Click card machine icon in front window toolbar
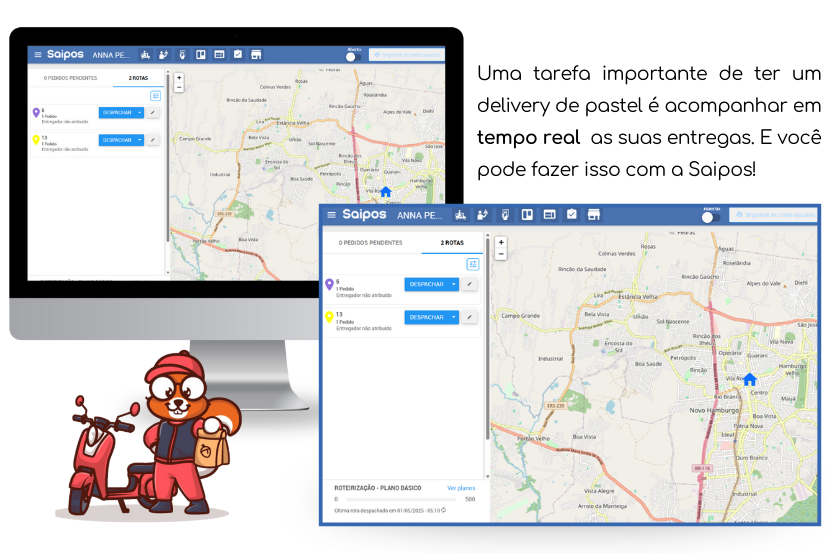The width and height of the screenshot is (830, 553). 505,215
